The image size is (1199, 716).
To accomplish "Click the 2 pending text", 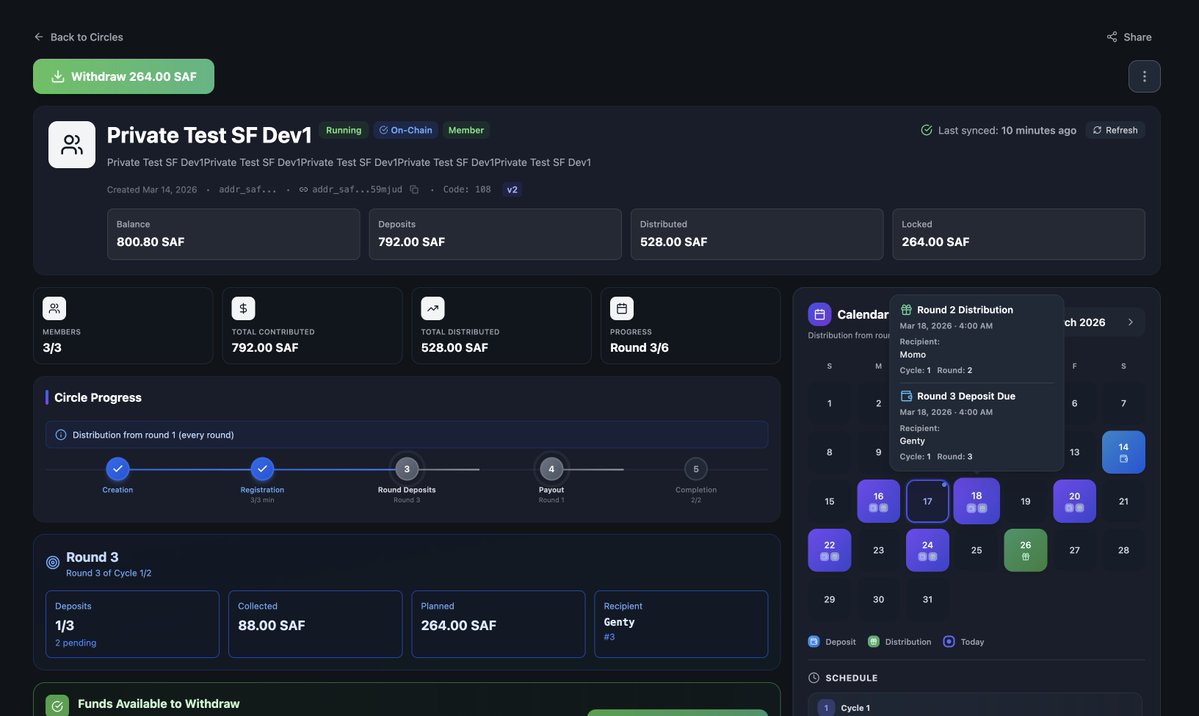I will pyautogui.click(x=76, y=643).
